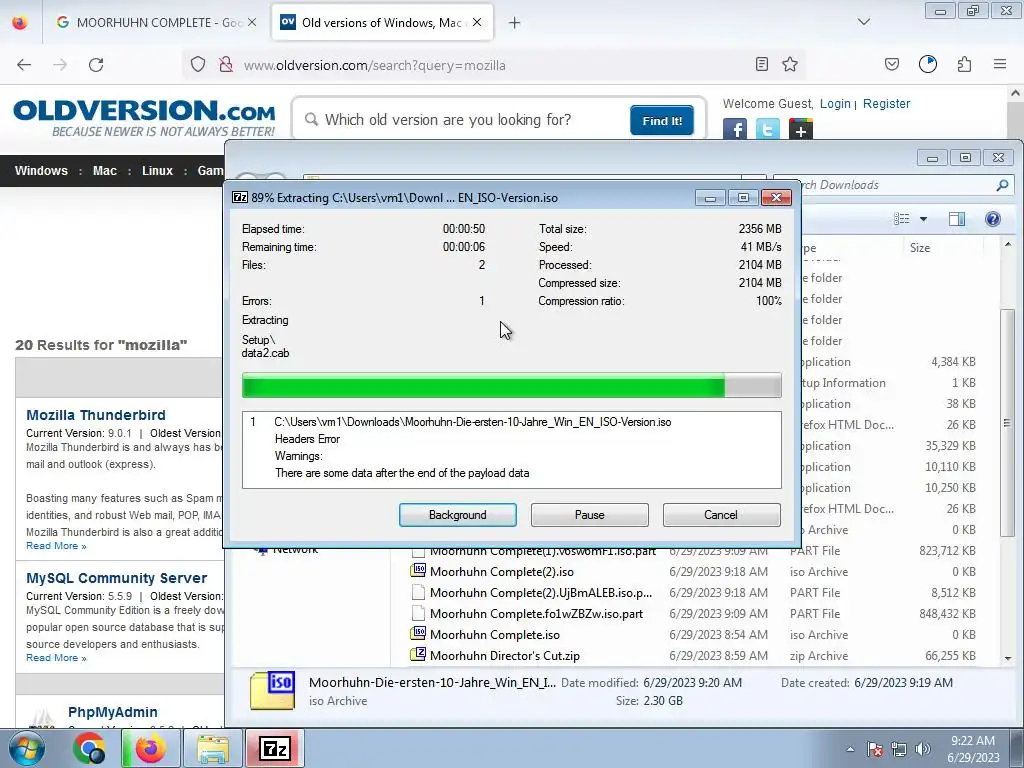
Task: Open the Mac category menu
Action: point(104,170)
